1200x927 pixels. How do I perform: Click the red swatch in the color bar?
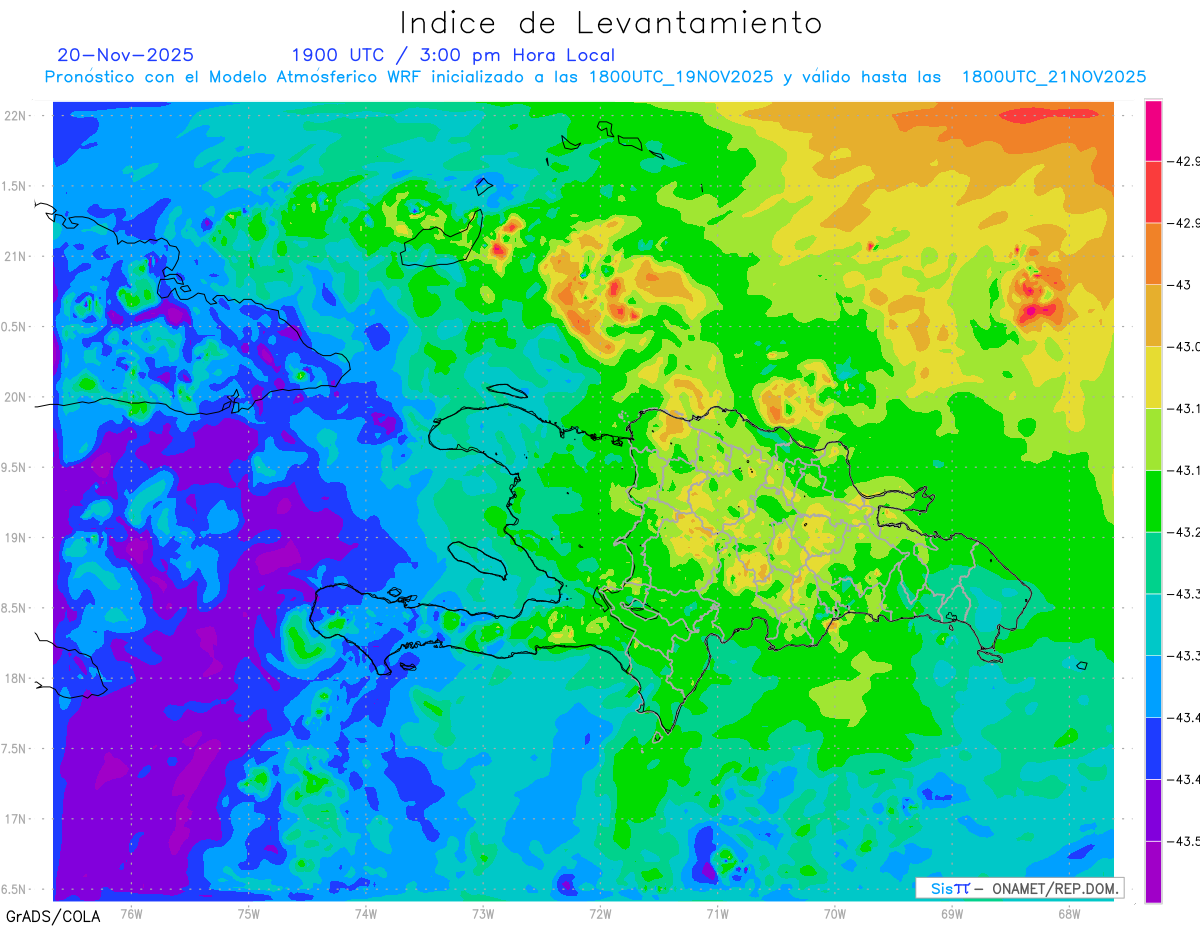click(1153, 192)
